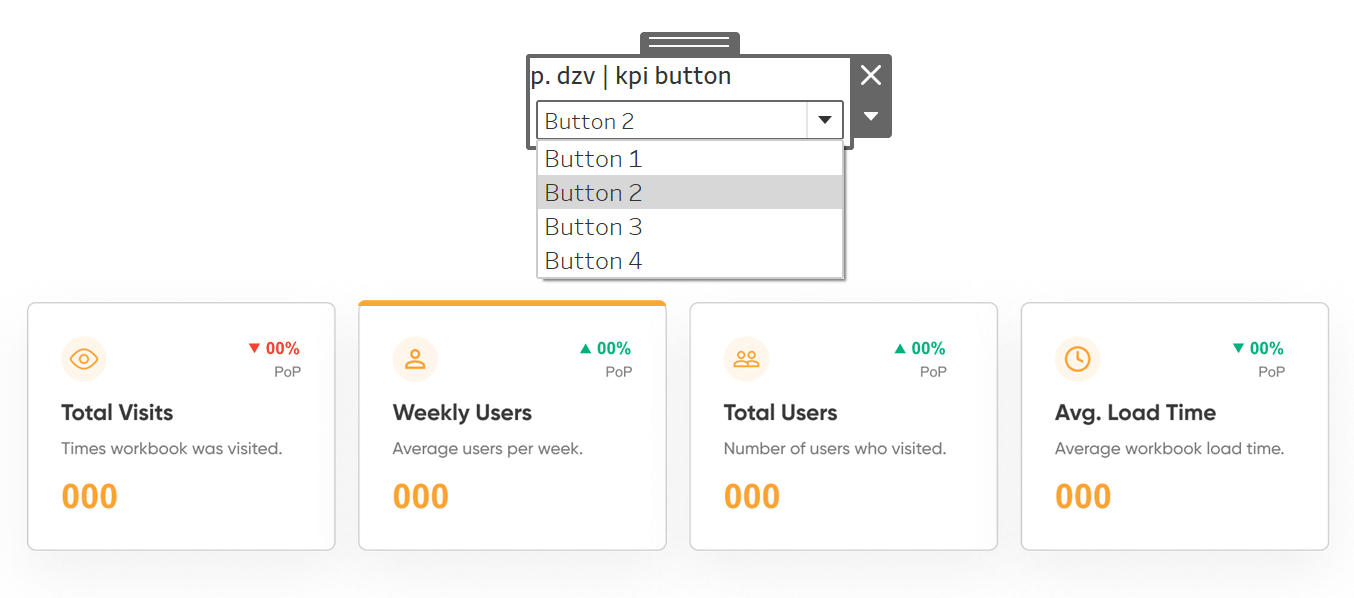Image resolution: width=1354 pixels, height=598 pixels.
Task: Open the parameter's more options caret
Action: pos(871,116)
